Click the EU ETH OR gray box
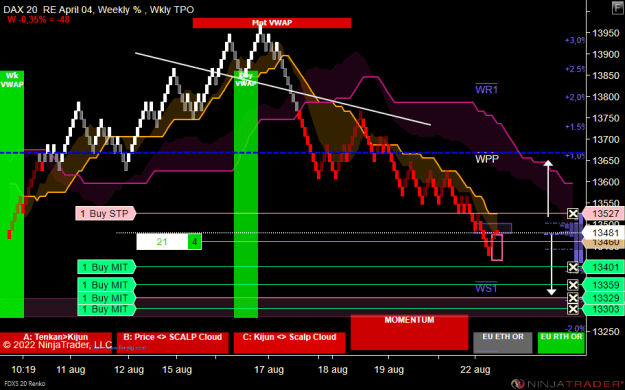 click(x=503, y=343)
